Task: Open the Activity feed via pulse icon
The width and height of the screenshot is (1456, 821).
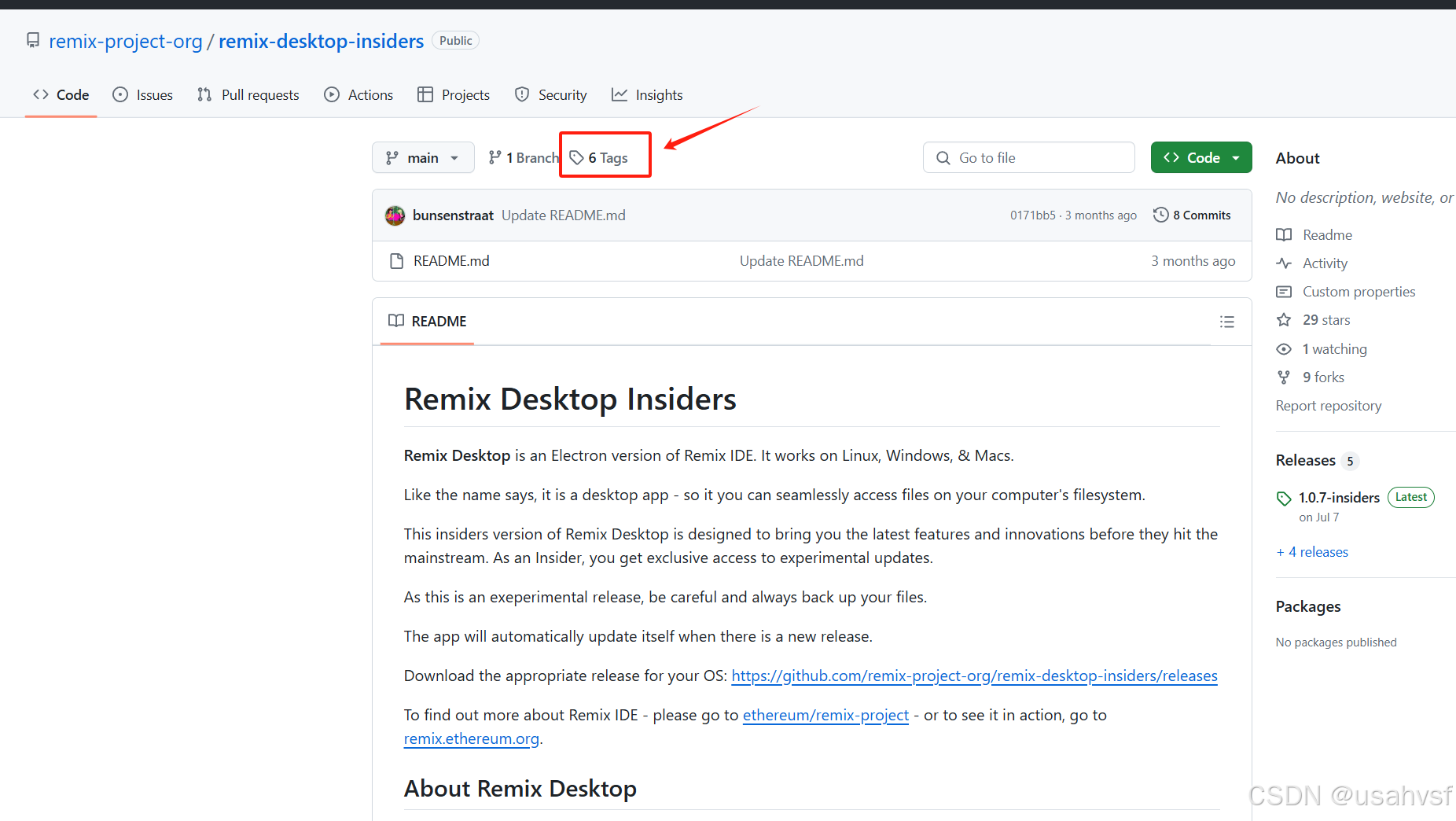Action: tap(1284, 263)
